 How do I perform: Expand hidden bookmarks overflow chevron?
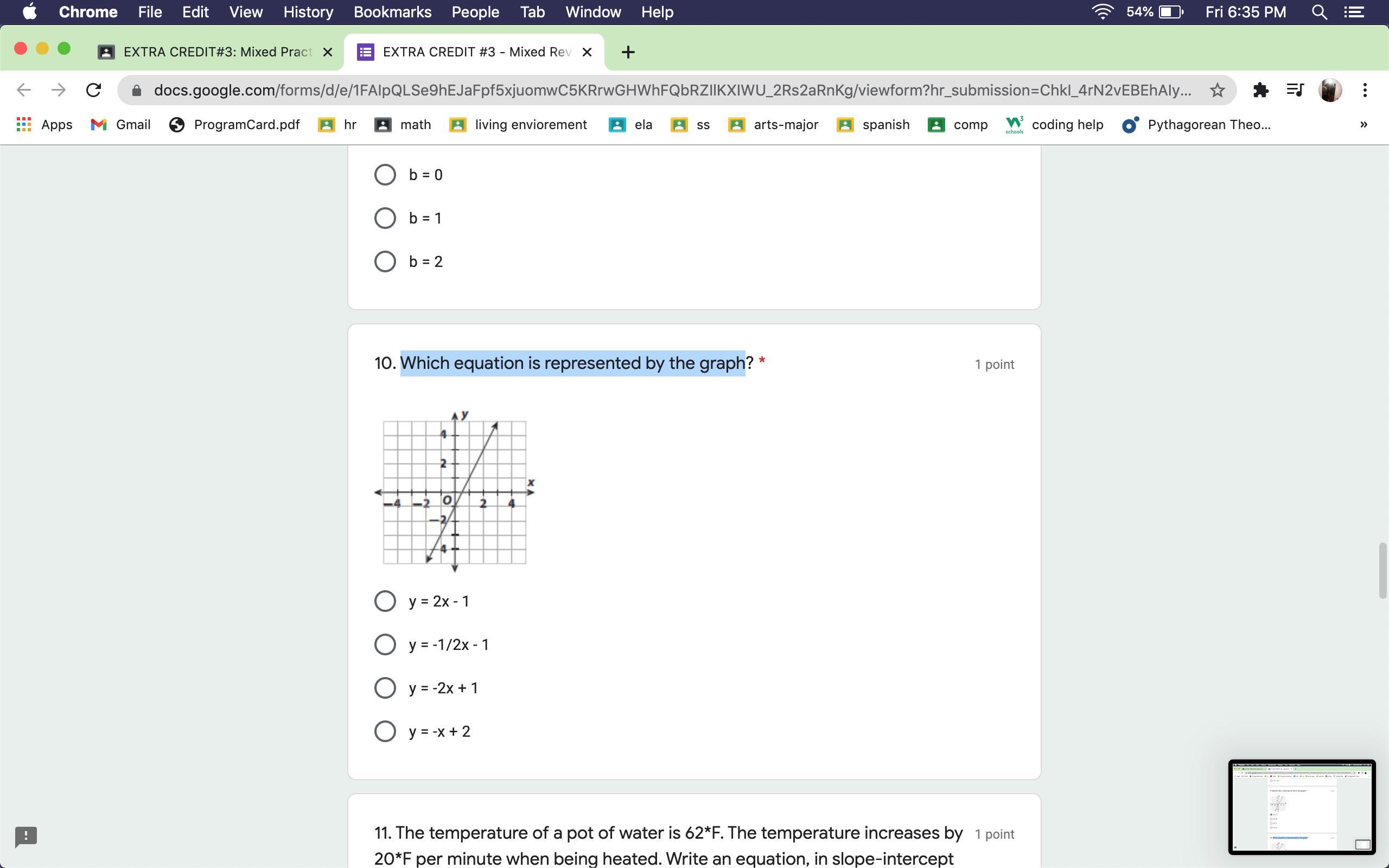tap(1363, 125)
